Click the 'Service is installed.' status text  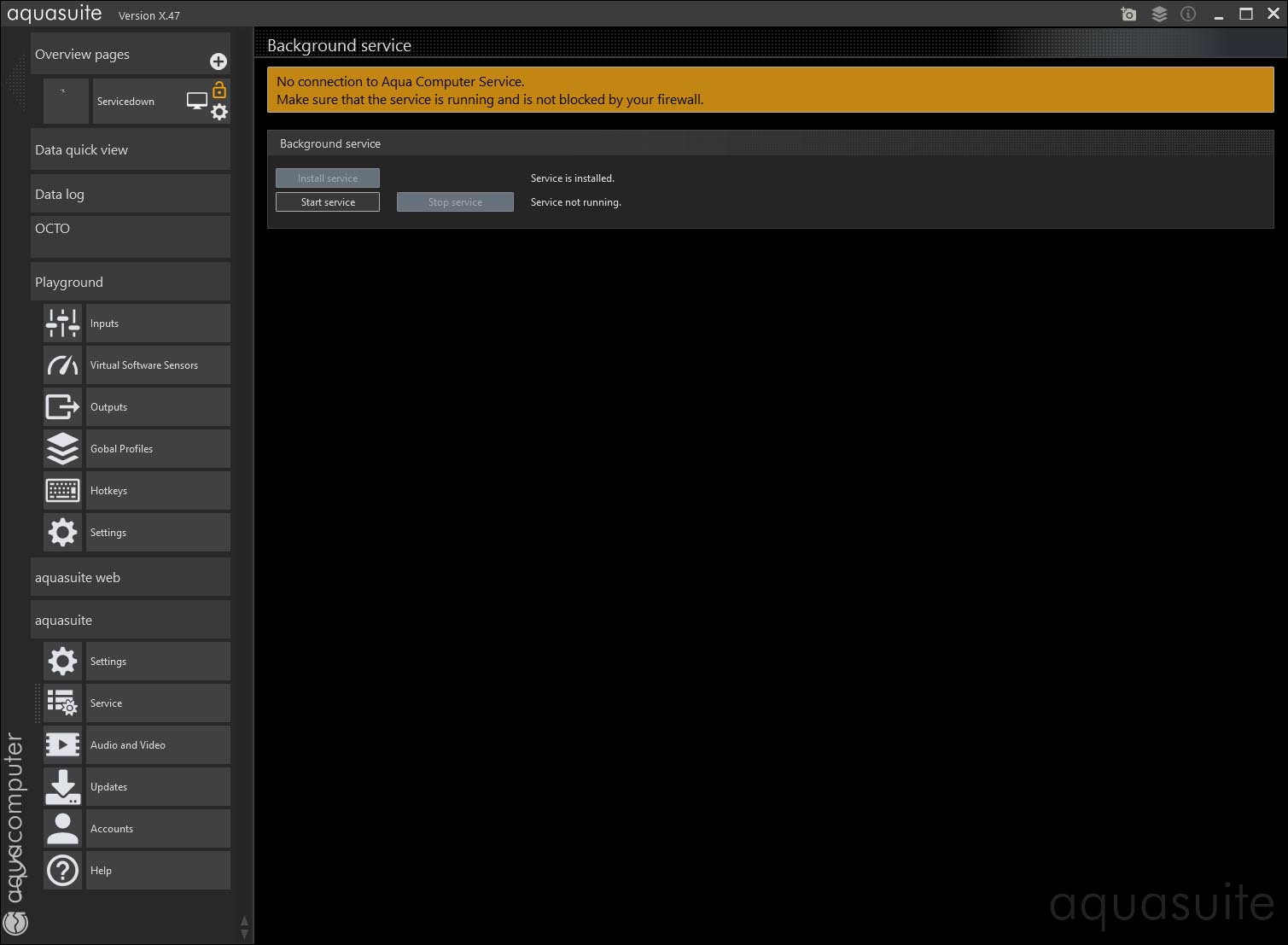[573, 178]
